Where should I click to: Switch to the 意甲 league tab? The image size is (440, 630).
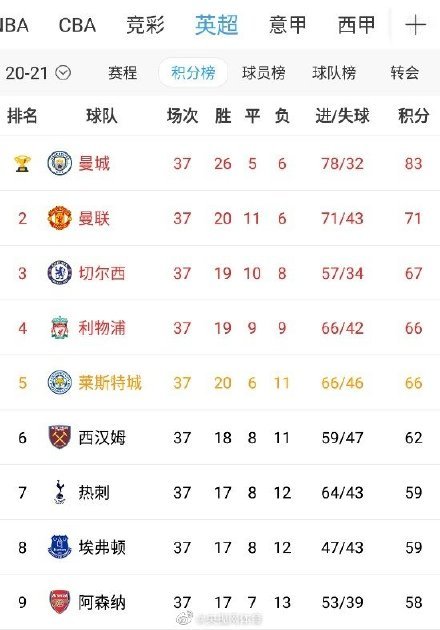(x=287, y=25)
